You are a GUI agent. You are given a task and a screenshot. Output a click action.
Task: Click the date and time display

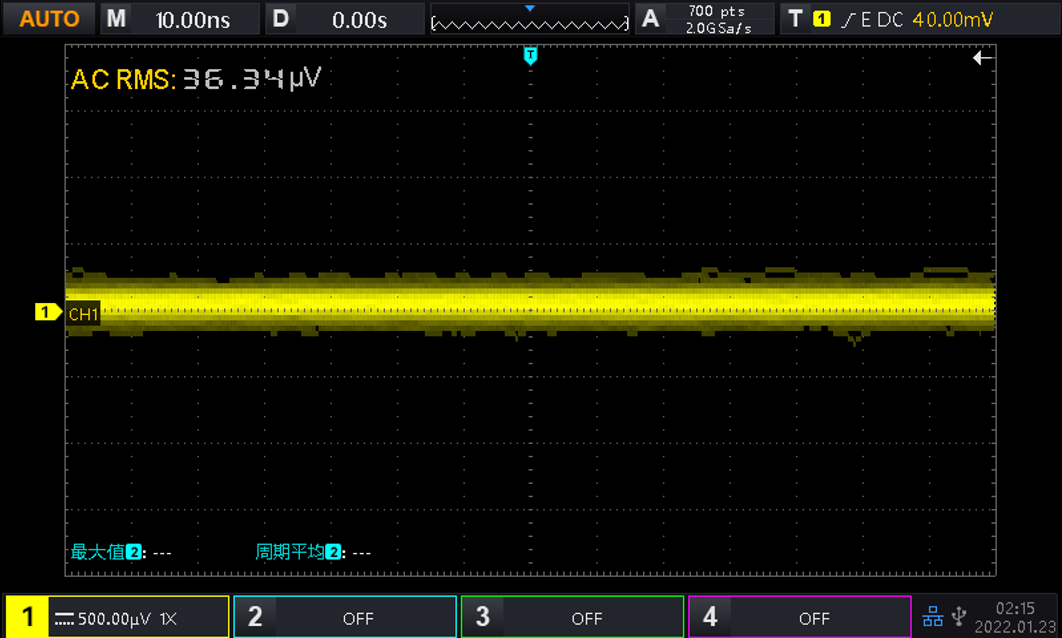(x=1015, y=616)
